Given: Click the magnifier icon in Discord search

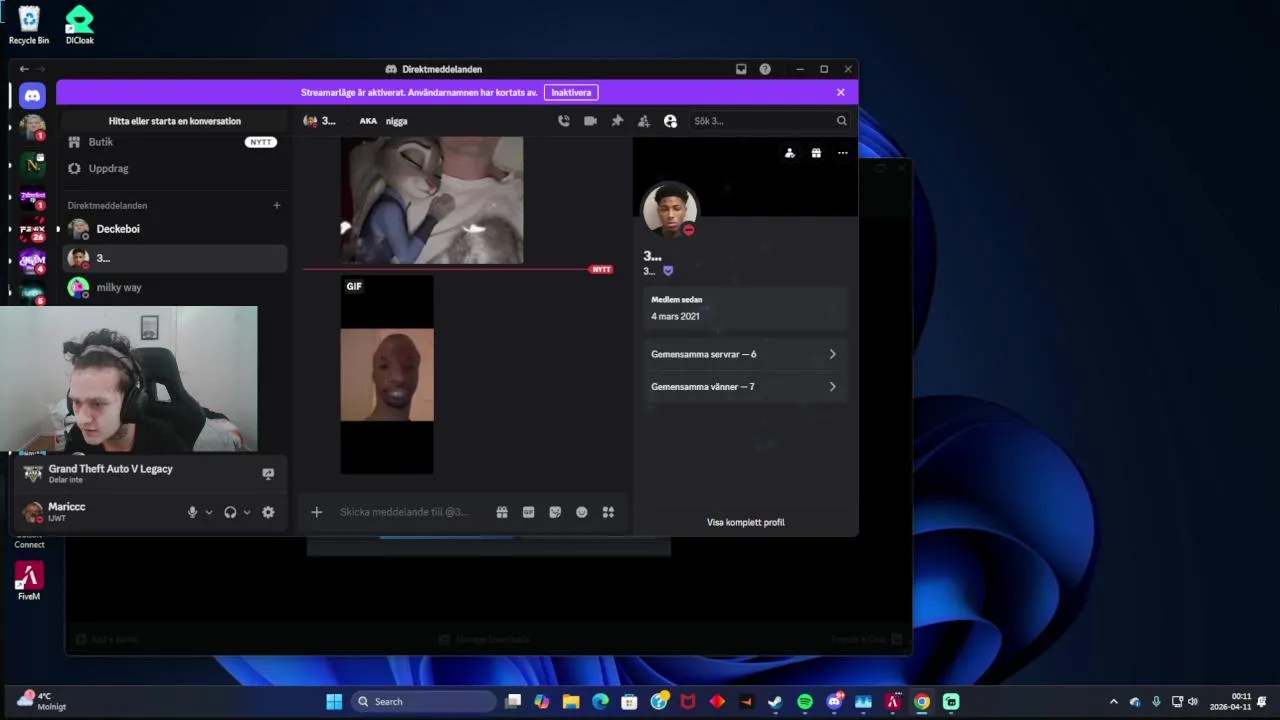Looking at the screenshot, I should (x=841, y=121).
